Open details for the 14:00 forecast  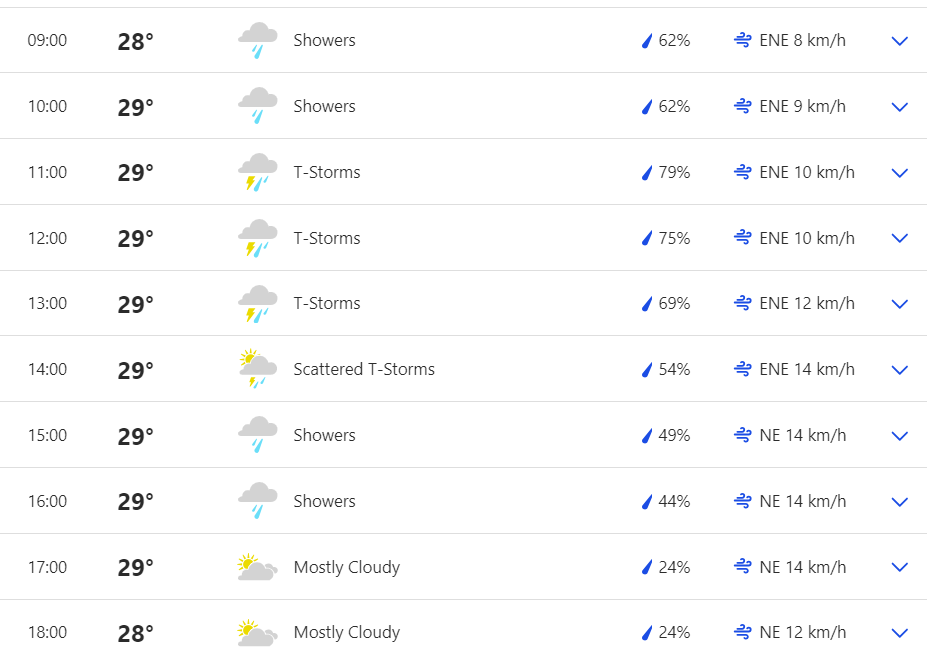pyautogui.click(x=899, y=370)
